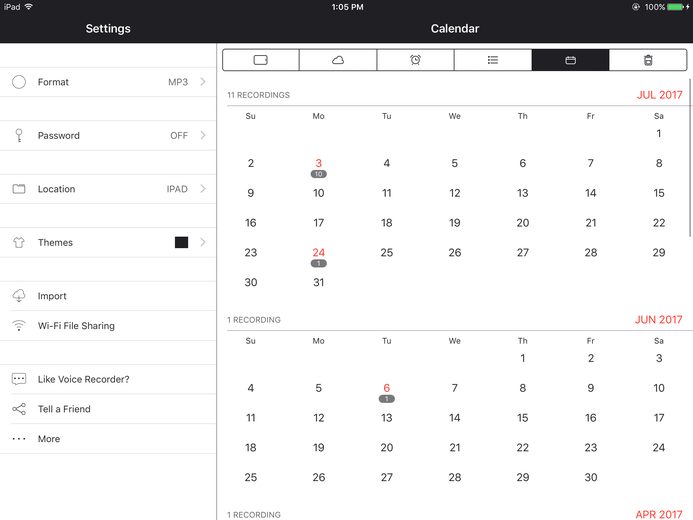Click the Wi-Fi File Sharing icon

19,326
